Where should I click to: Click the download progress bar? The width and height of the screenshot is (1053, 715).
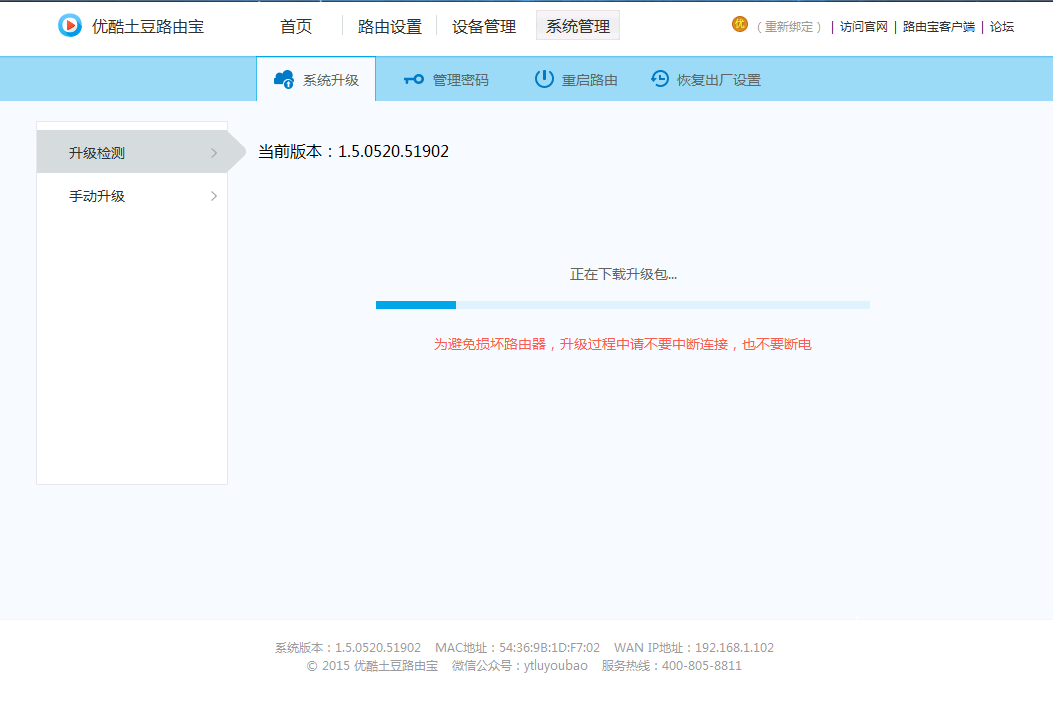pos(623,305)
